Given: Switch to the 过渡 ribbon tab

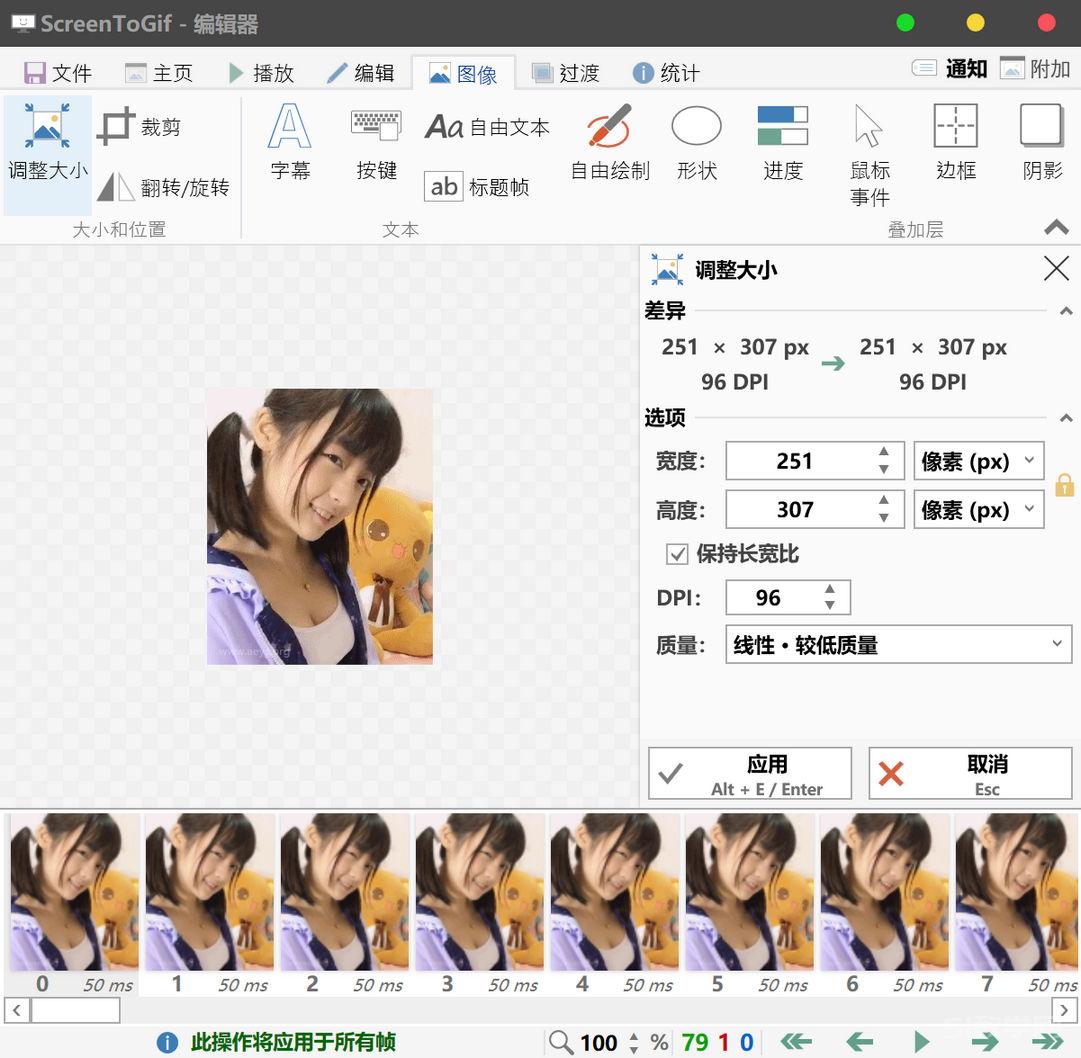Looking at the screenshot, I should (565, 72).
